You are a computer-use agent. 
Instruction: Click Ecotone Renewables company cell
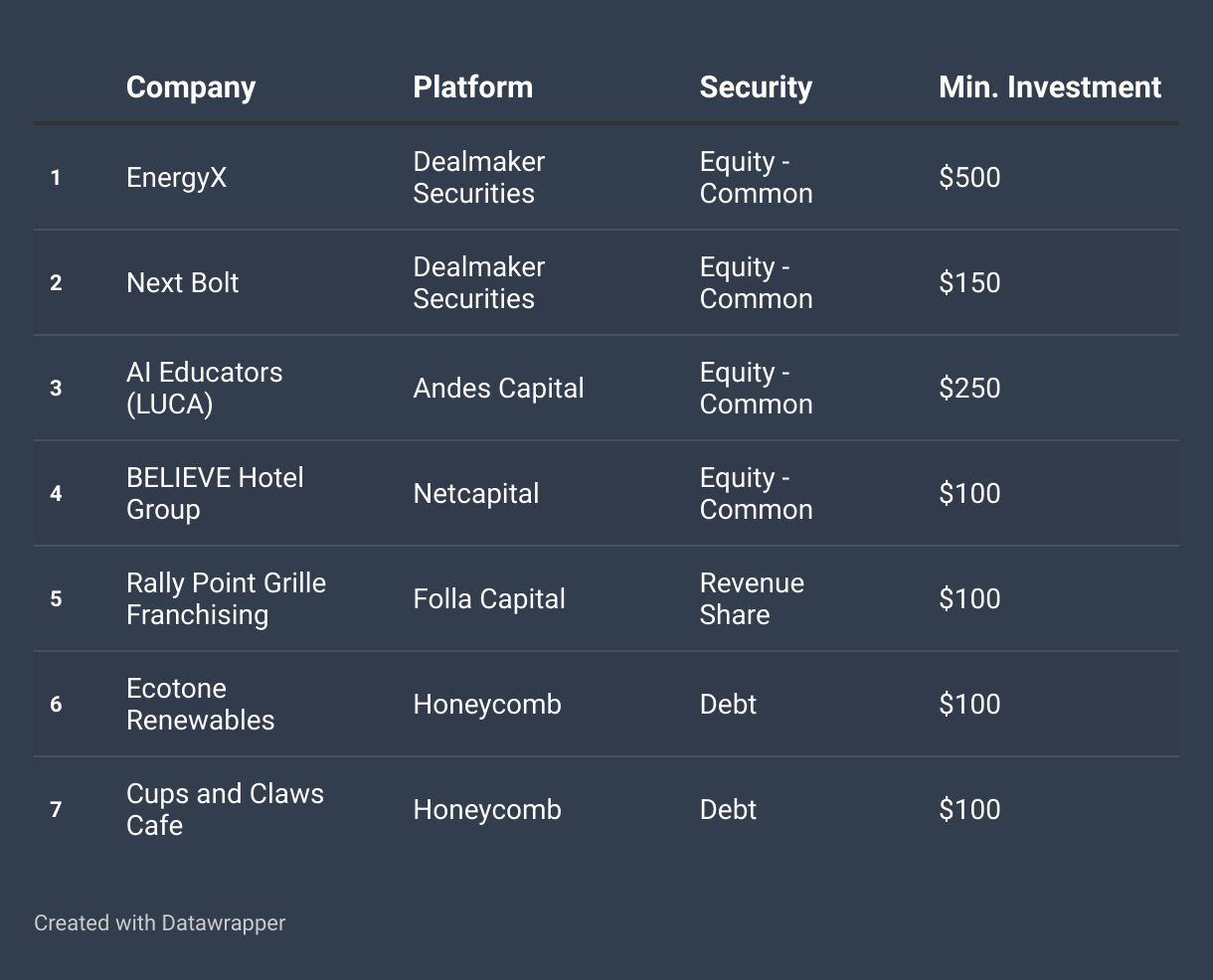click(200, 704)
